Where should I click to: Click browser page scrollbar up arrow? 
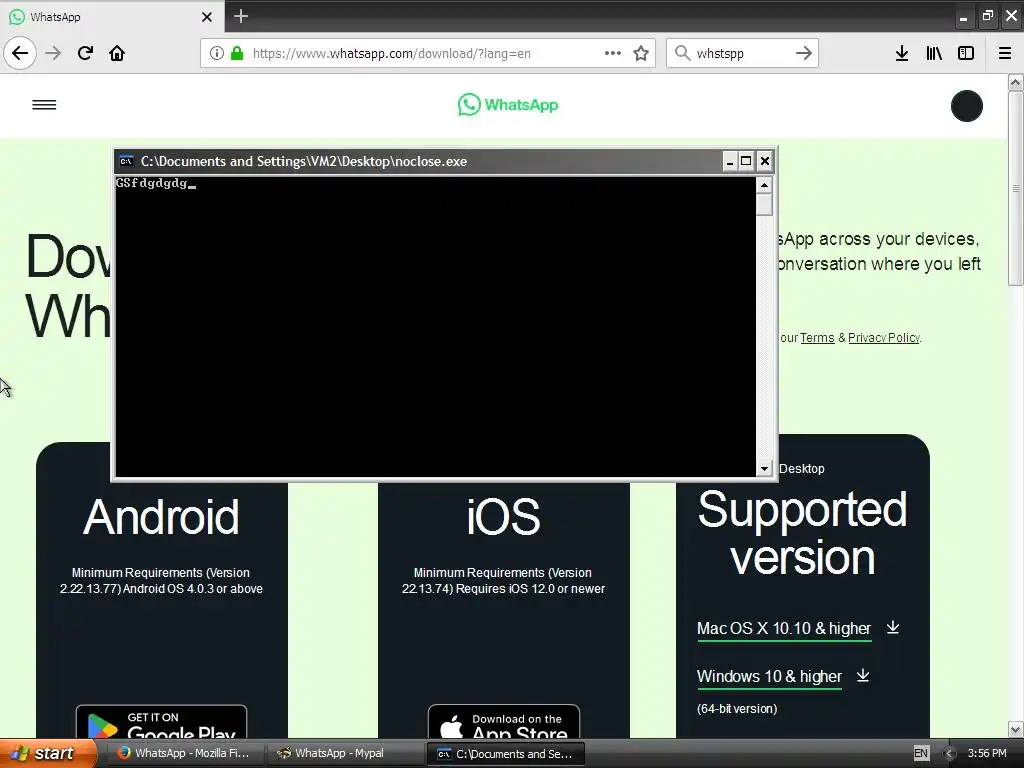[1016, 82]
